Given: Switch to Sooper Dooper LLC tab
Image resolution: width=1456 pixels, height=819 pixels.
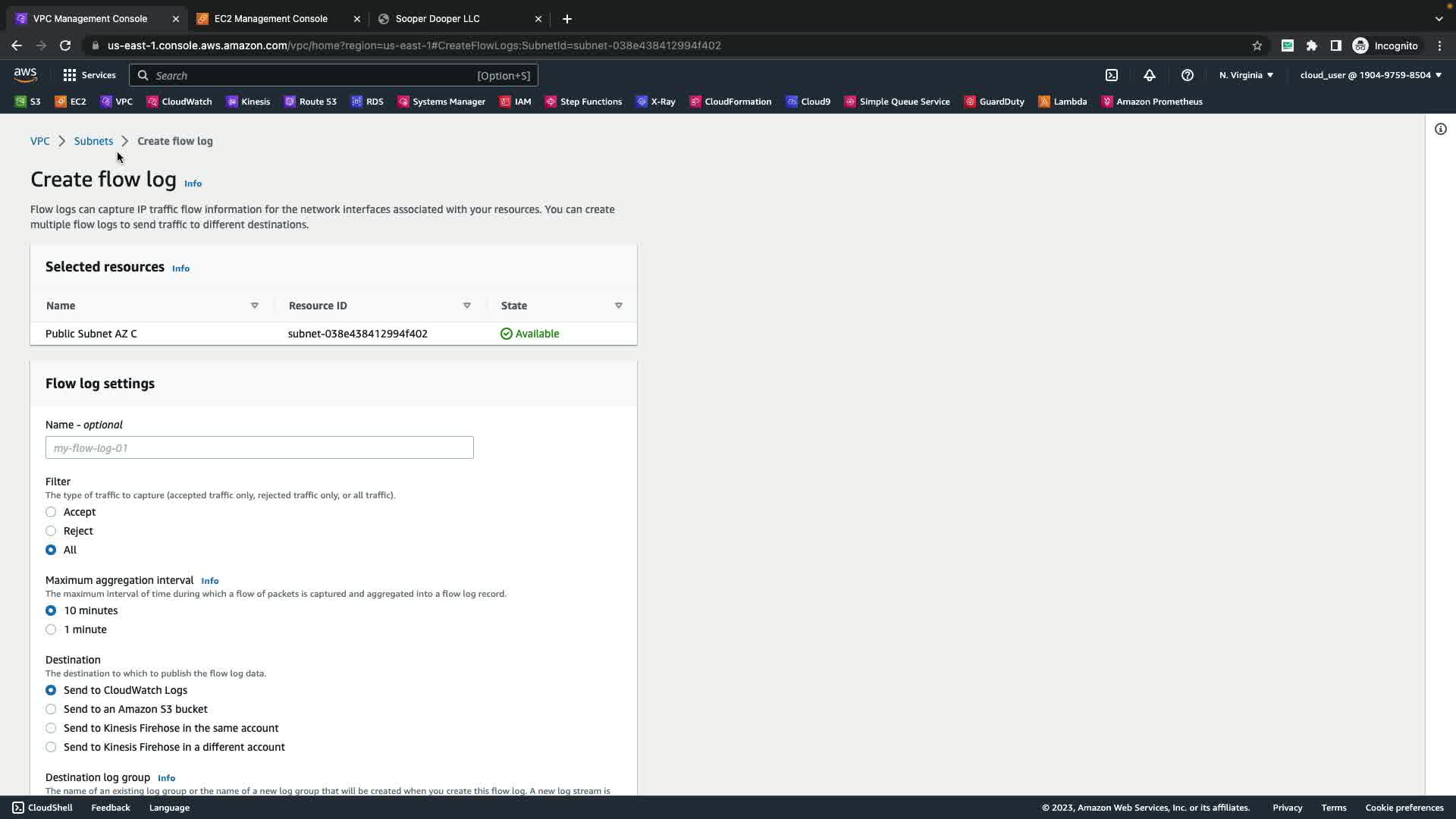Looking at the screenshot, I should (438, 18).
